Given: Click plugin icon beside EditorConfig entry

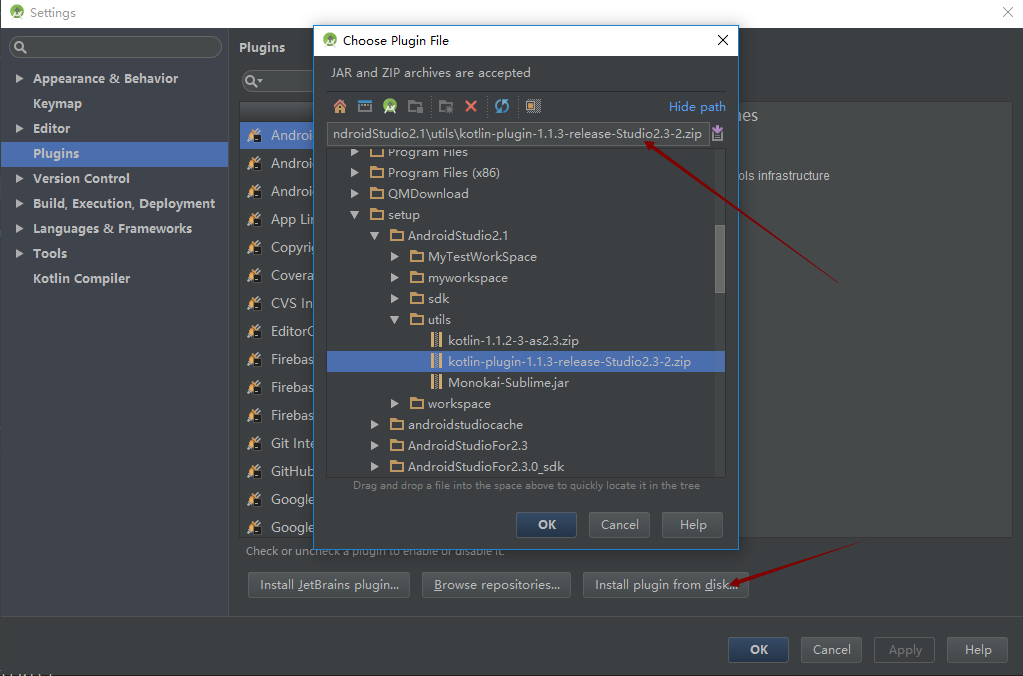Looking at the screenshot, I should (x=254, y=331).
